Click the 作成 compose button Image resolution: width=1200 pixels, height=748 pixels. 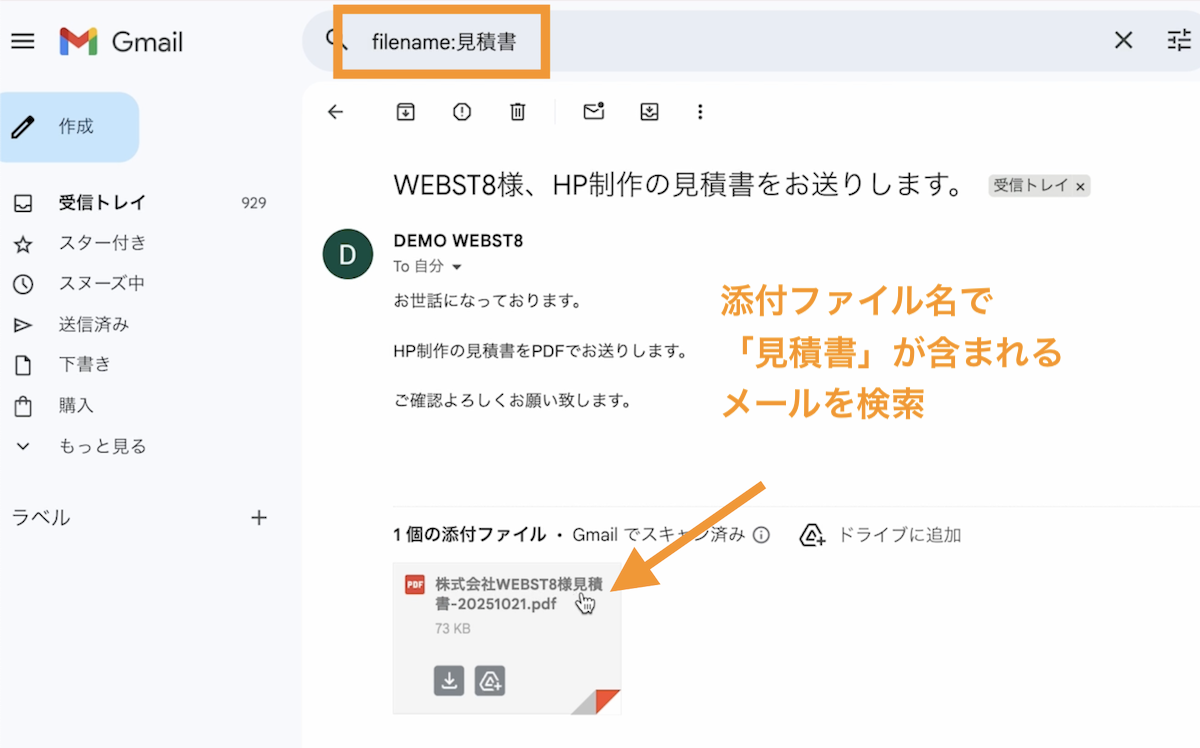coord(70,127)
